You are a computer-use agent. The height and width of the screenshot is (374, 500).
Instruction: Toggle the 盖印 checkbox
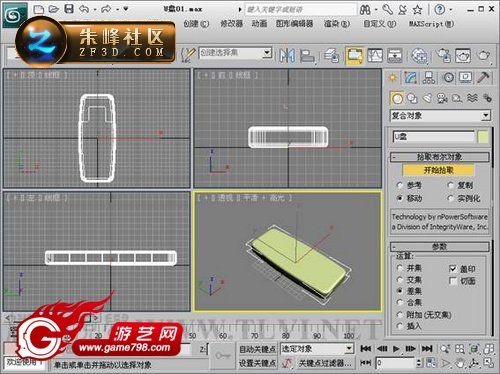[453, 269]
